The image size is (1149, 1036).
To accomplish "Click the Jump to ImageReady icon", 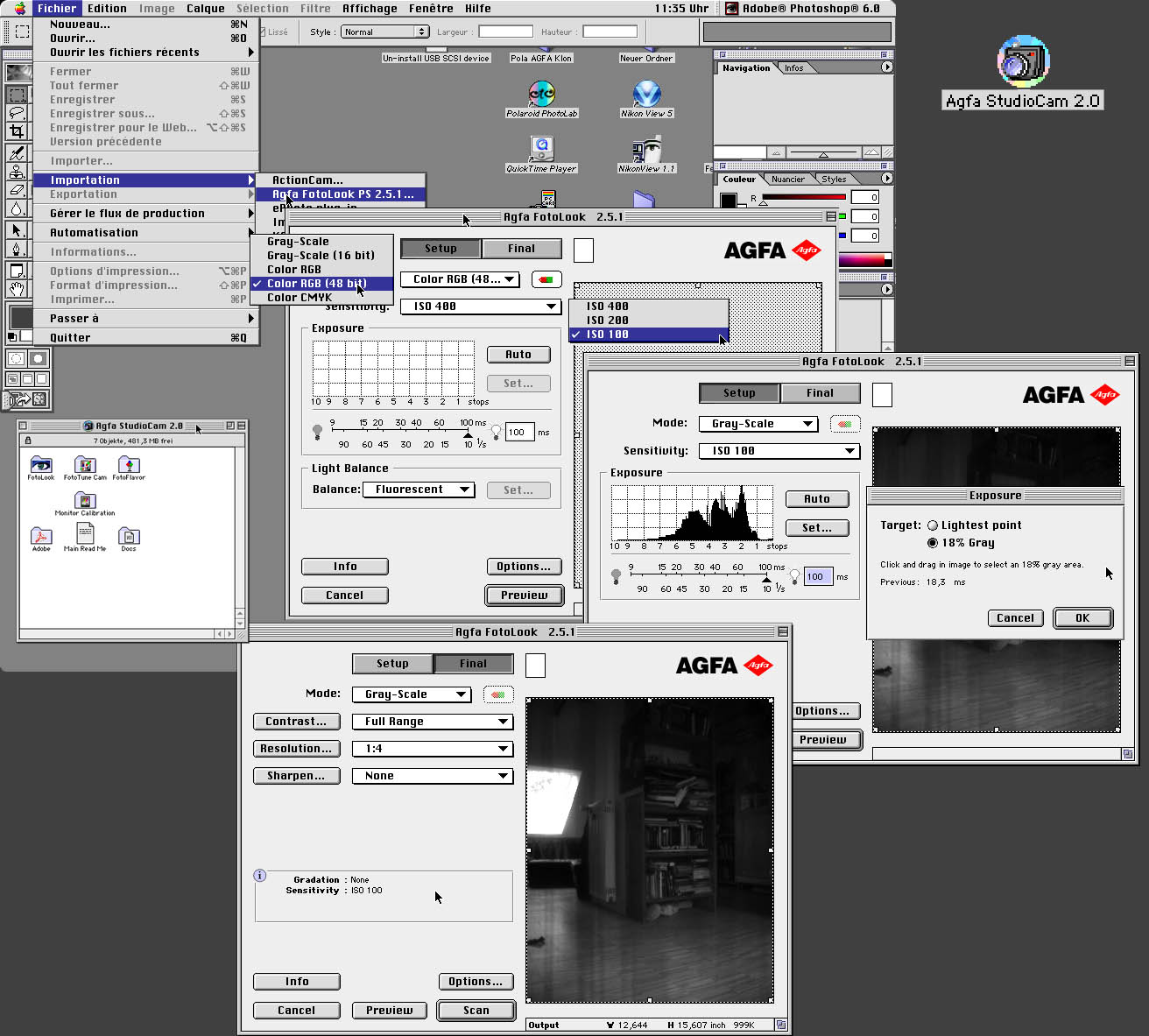I will 27,399.
